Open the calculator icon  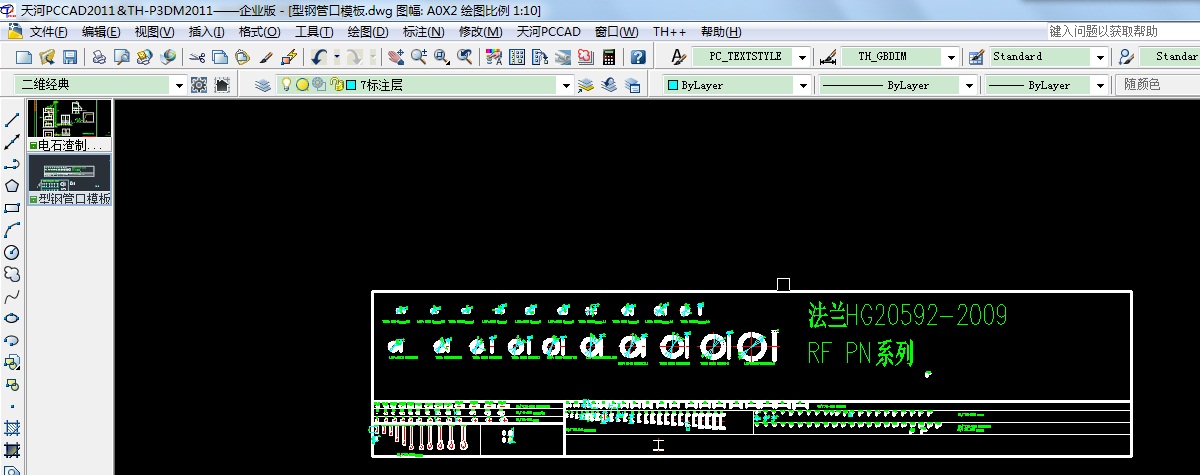click(x=609, y=57)
